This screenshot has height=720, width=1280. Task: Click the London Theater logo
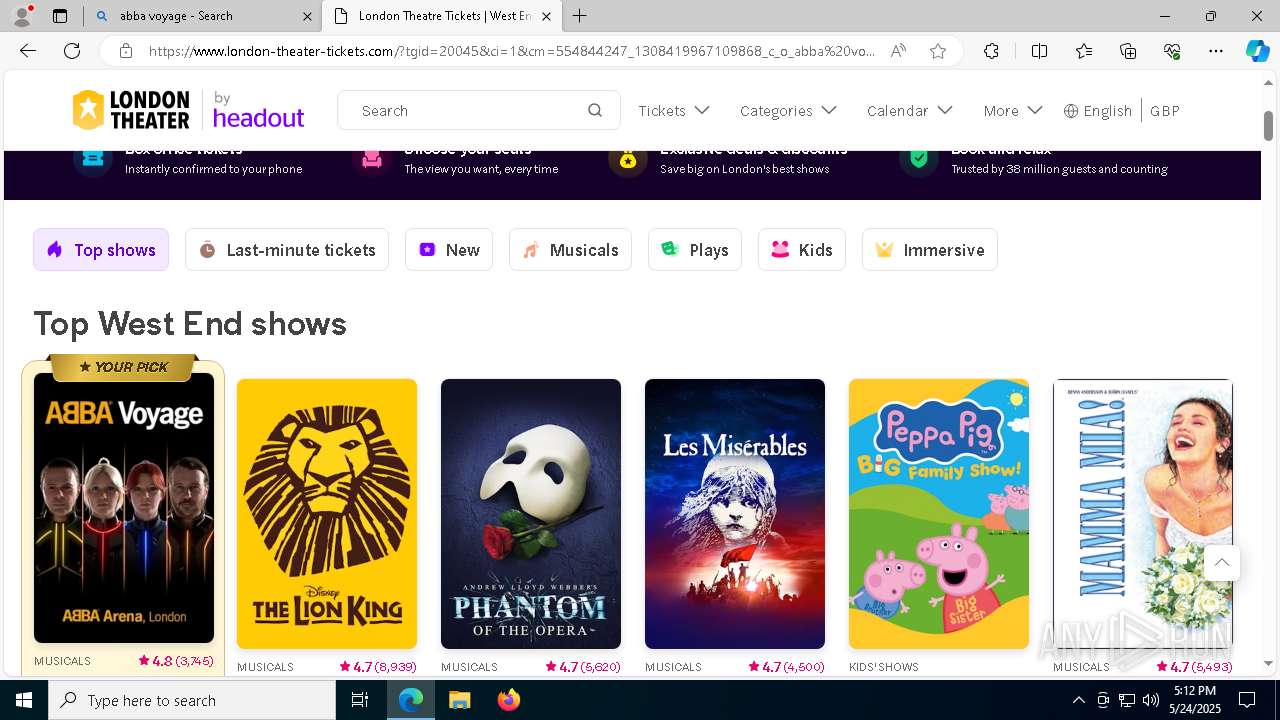point(131,111)
